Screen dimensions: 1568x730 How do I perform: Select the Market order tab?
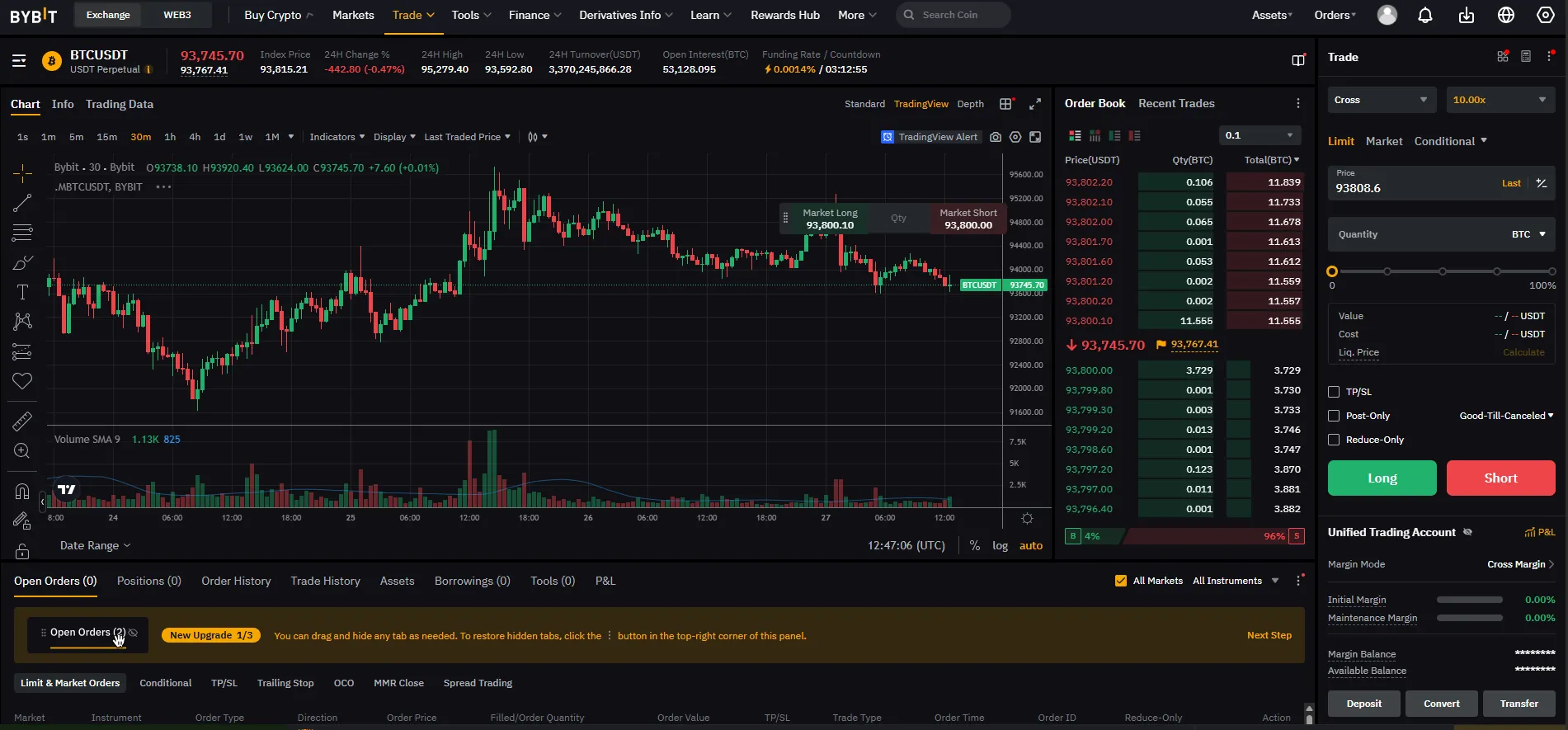(x=1384, y=141)
